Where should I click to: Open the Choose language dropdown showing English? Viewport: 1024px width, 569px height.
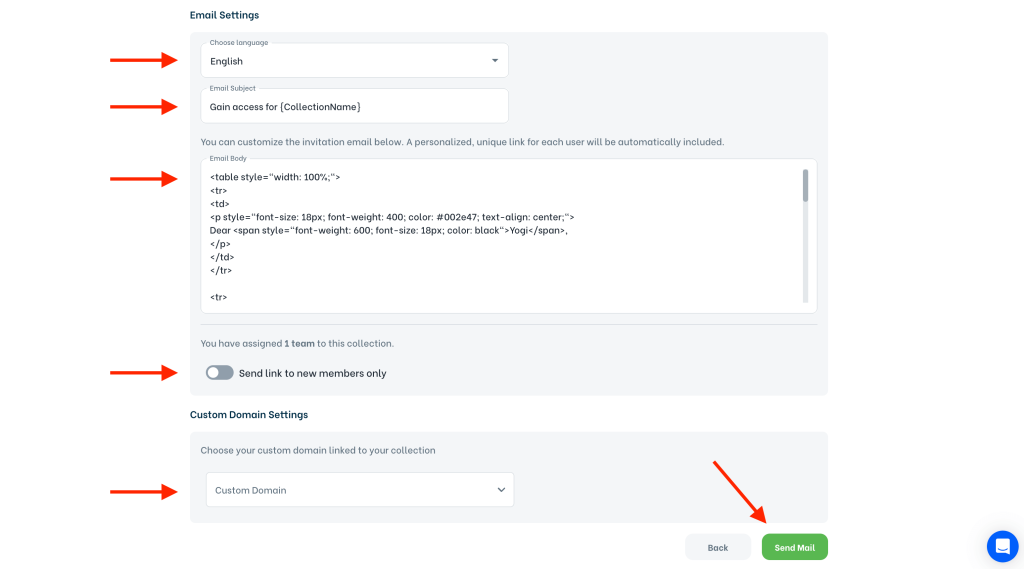pyautogui.click(x=354, y=61)
